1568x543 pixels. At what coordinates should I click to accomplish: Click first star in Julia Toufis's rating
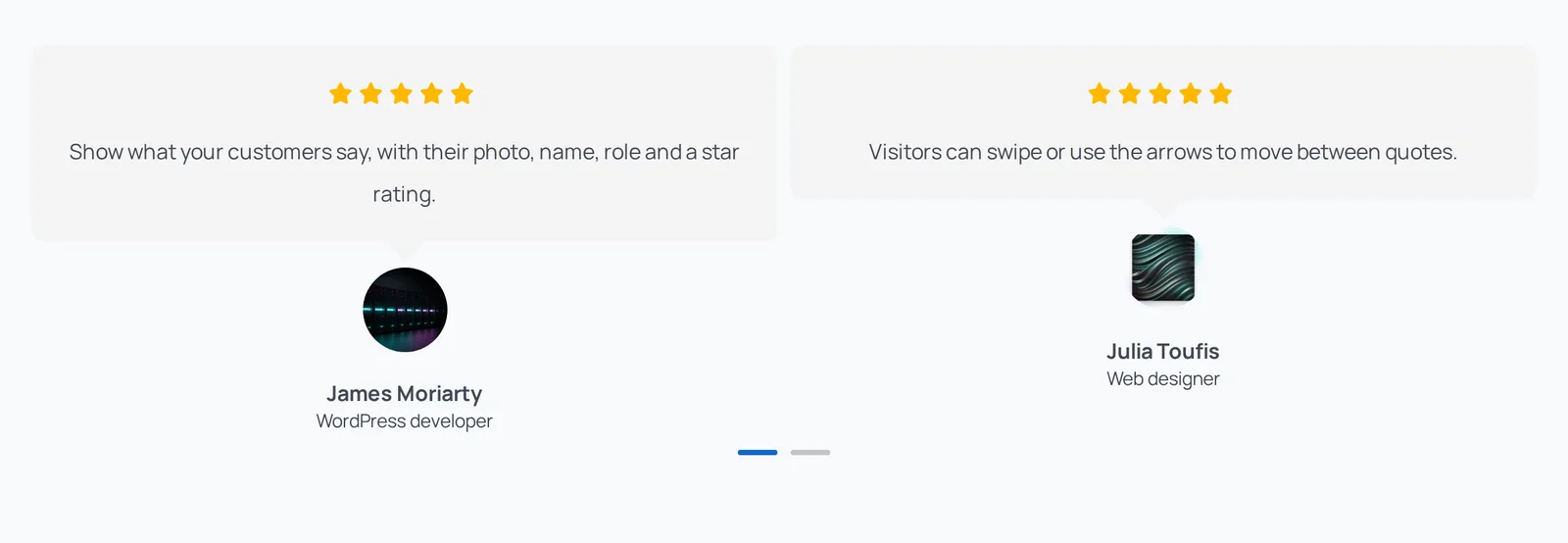click(x=1100, y=93)
